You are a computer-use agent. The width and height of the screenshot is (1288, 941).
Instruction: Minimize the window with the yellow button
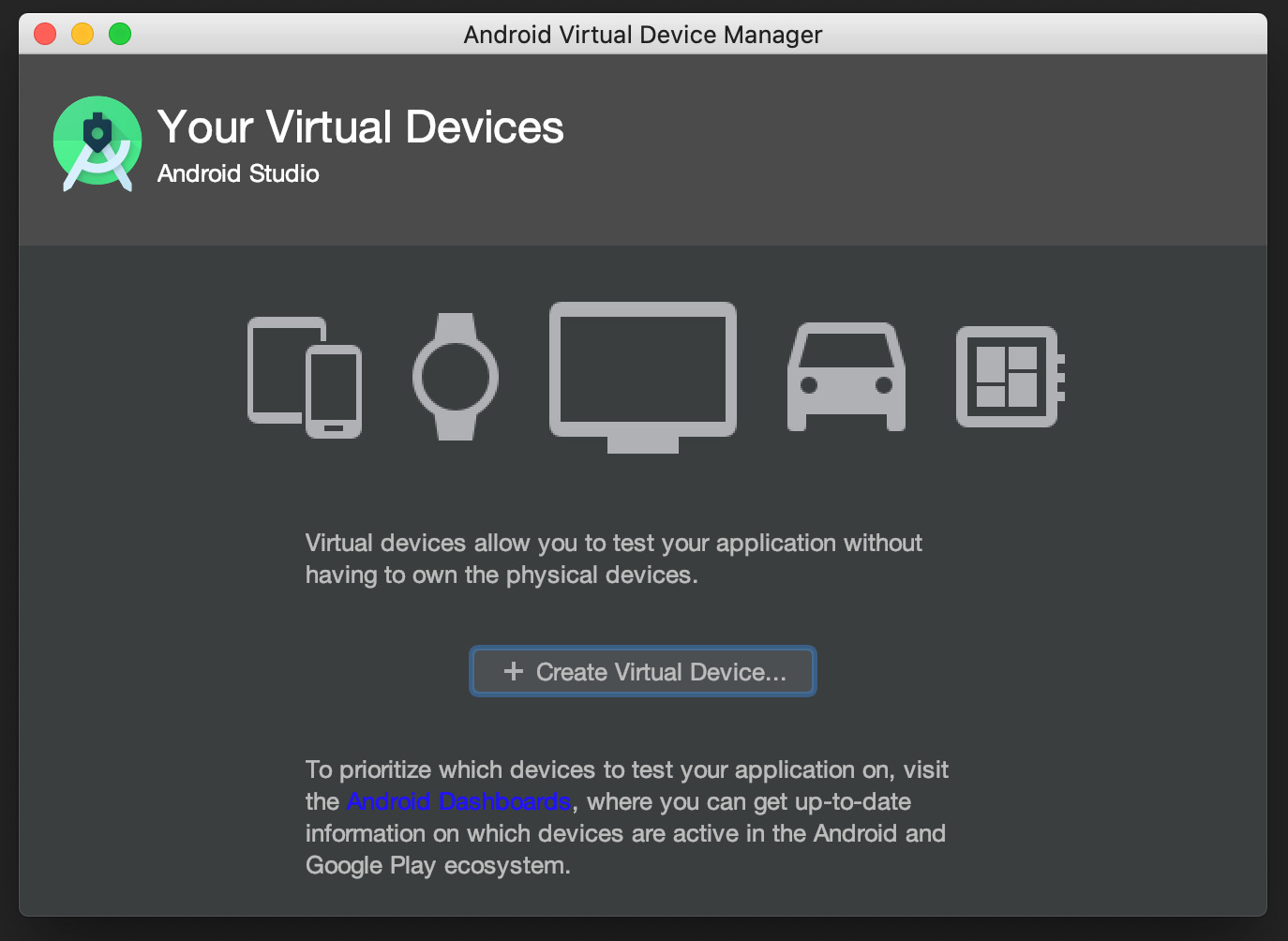tap(82, 35)
